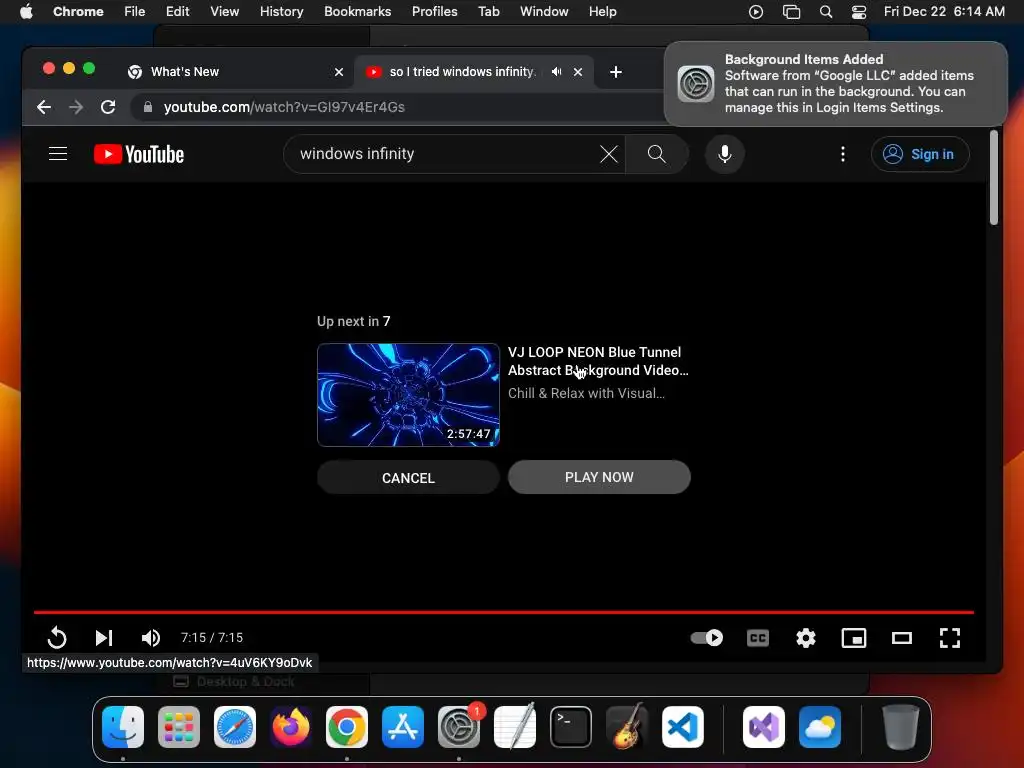Click the YouTube logo
This screenshot has width=1024, height=768.
139,154
